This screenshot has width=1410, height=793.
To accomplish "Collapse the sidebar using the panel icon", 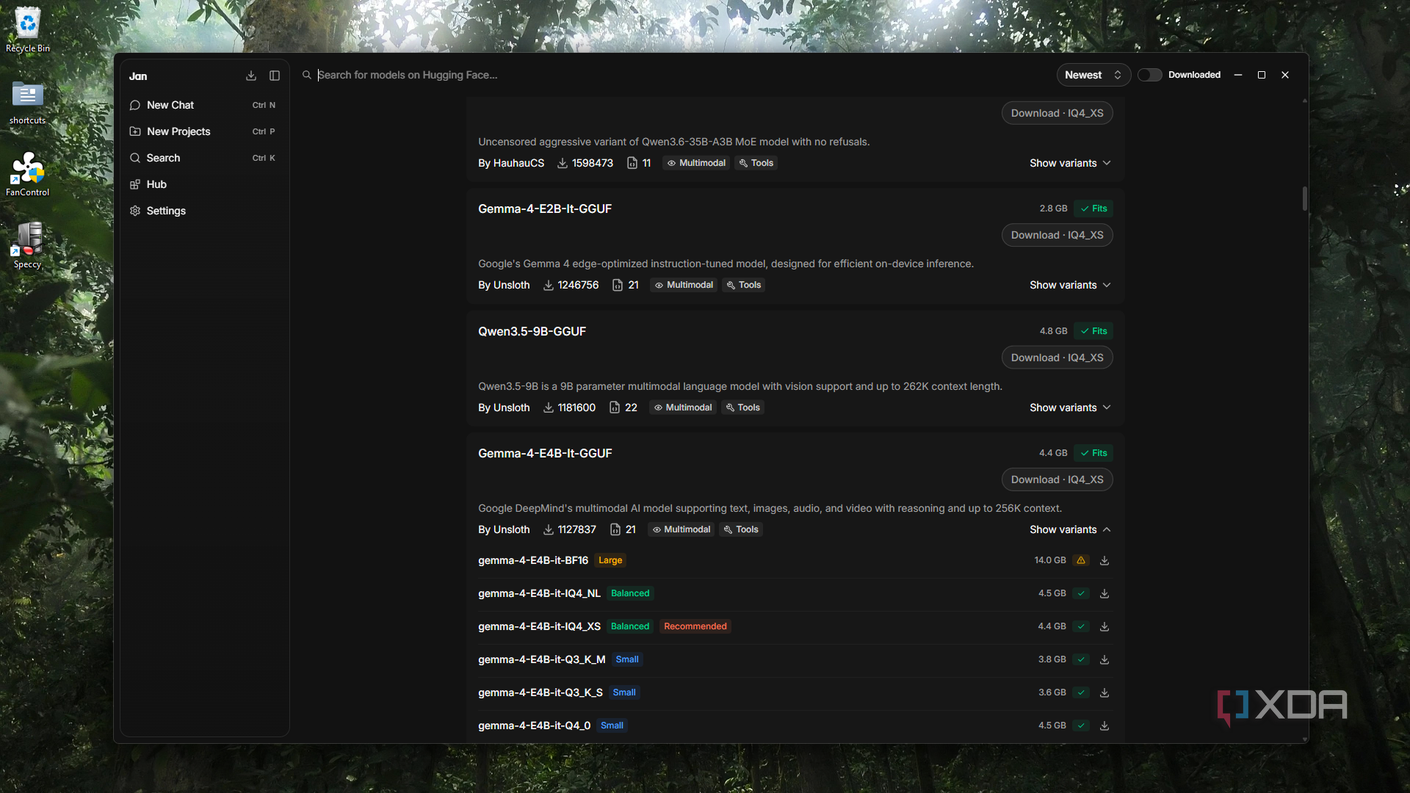I will pos(275,76).
